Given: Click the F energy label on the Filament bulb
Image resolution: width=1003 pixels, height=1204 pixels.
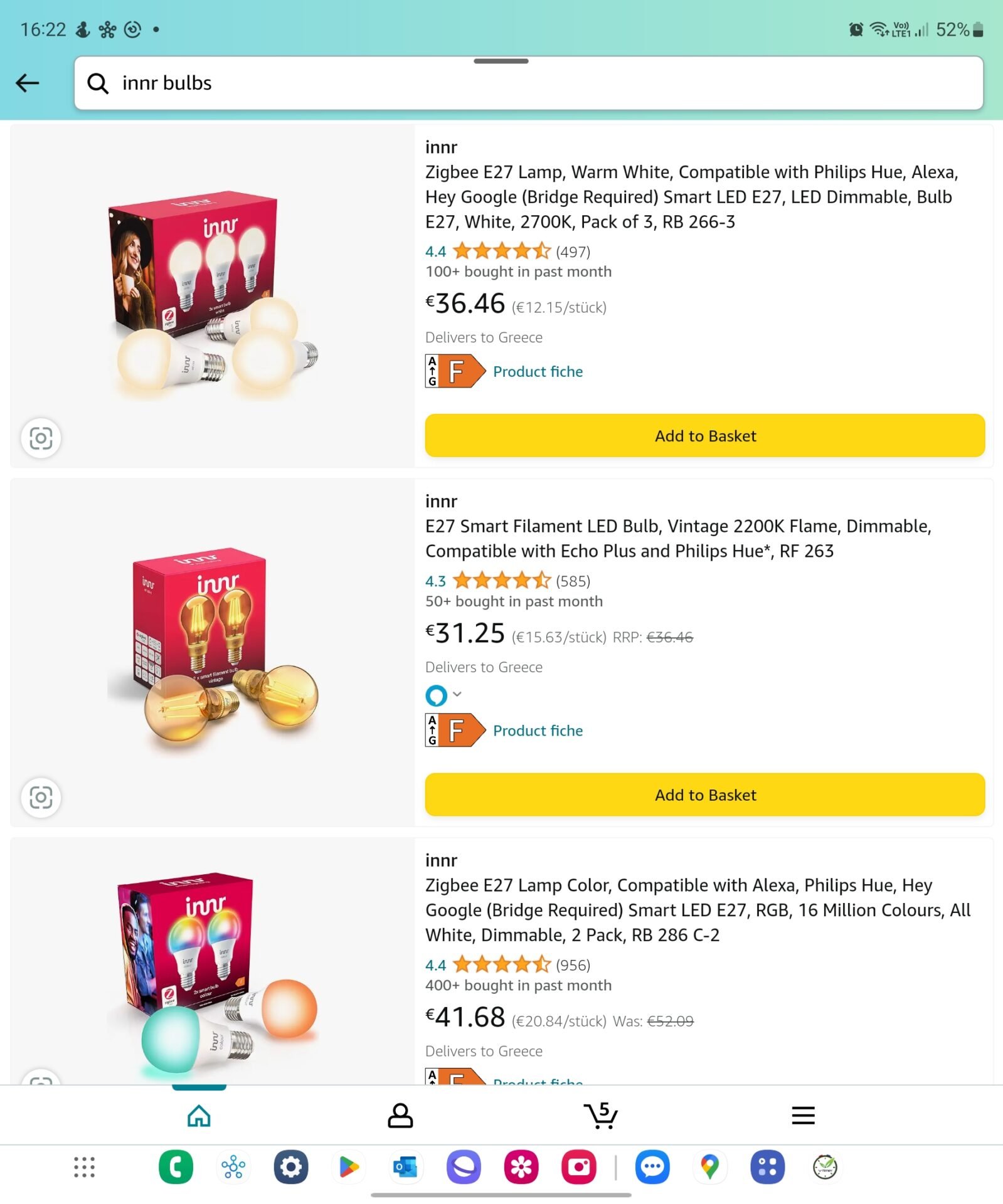Looking at the screenshot, I should click(456, 731).
